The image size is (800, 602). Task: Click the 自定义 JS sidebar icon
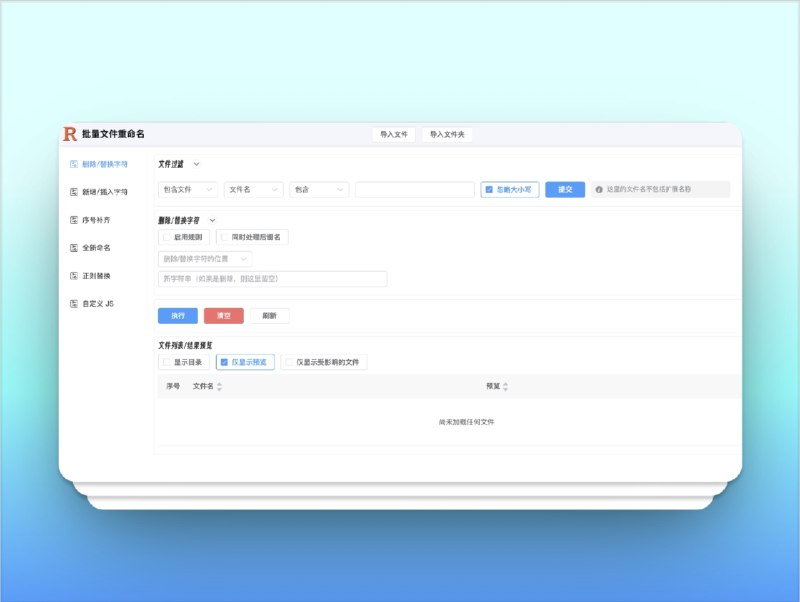point(73,303)
